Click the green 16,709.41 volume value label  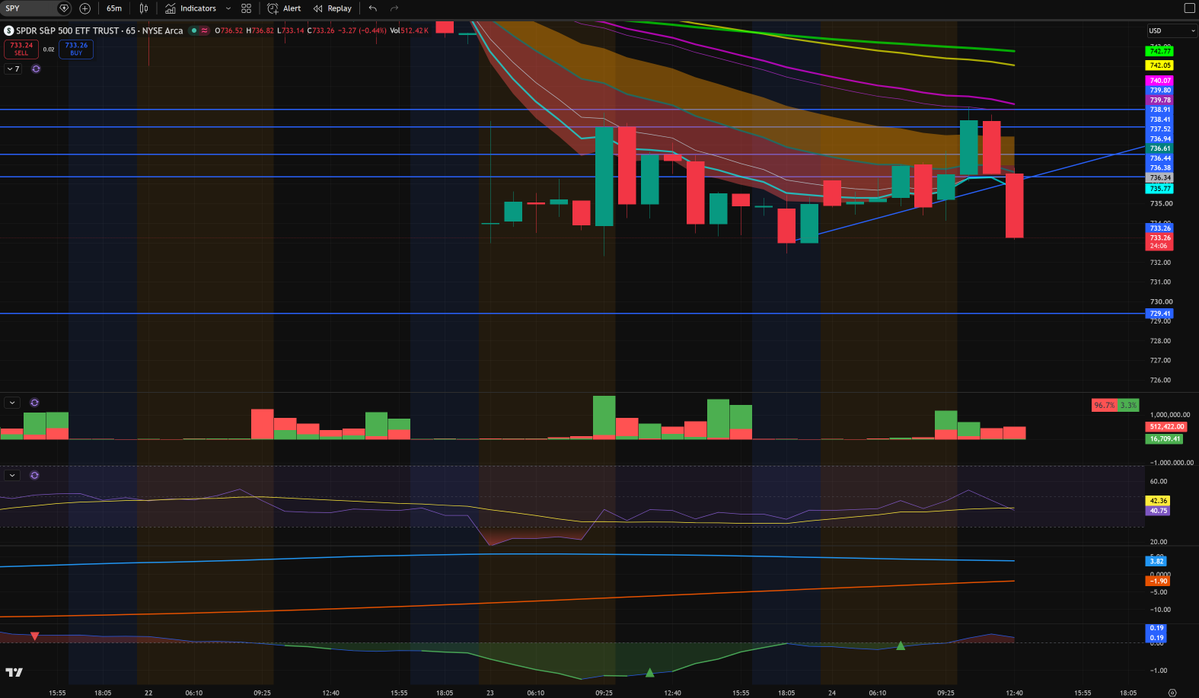click(x=1164, y=439)
